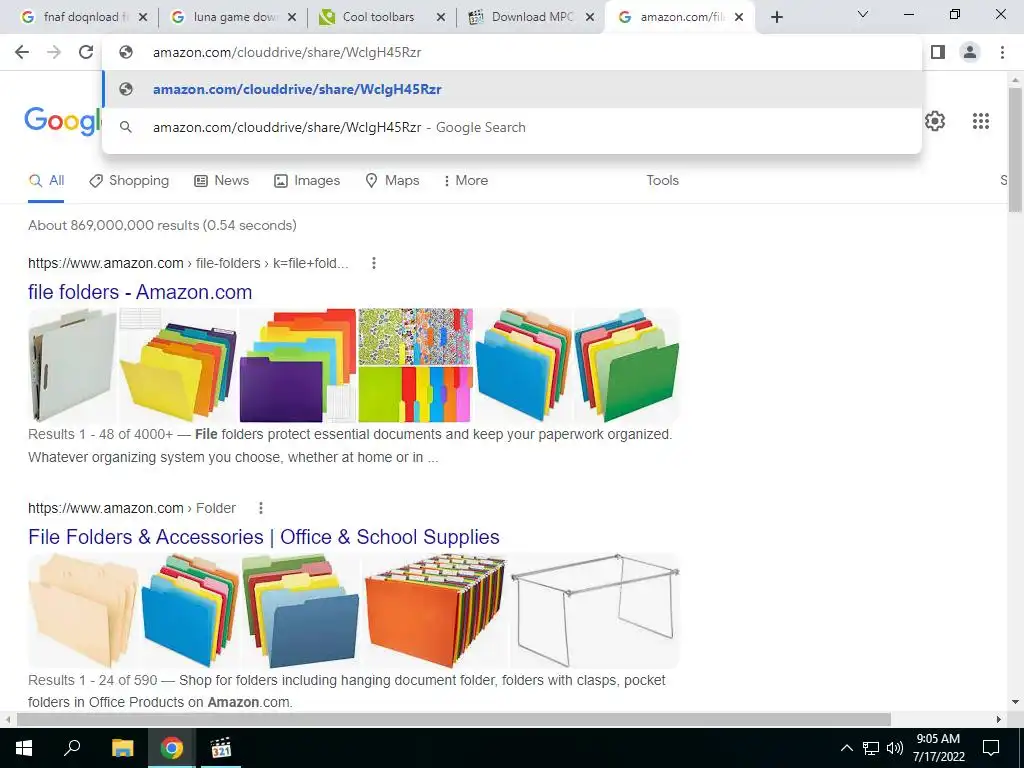The height and width of the screenshot is (768, 1024).
Task: Switch to 'luna game dow' tab
Action: [x=232, y=17]
